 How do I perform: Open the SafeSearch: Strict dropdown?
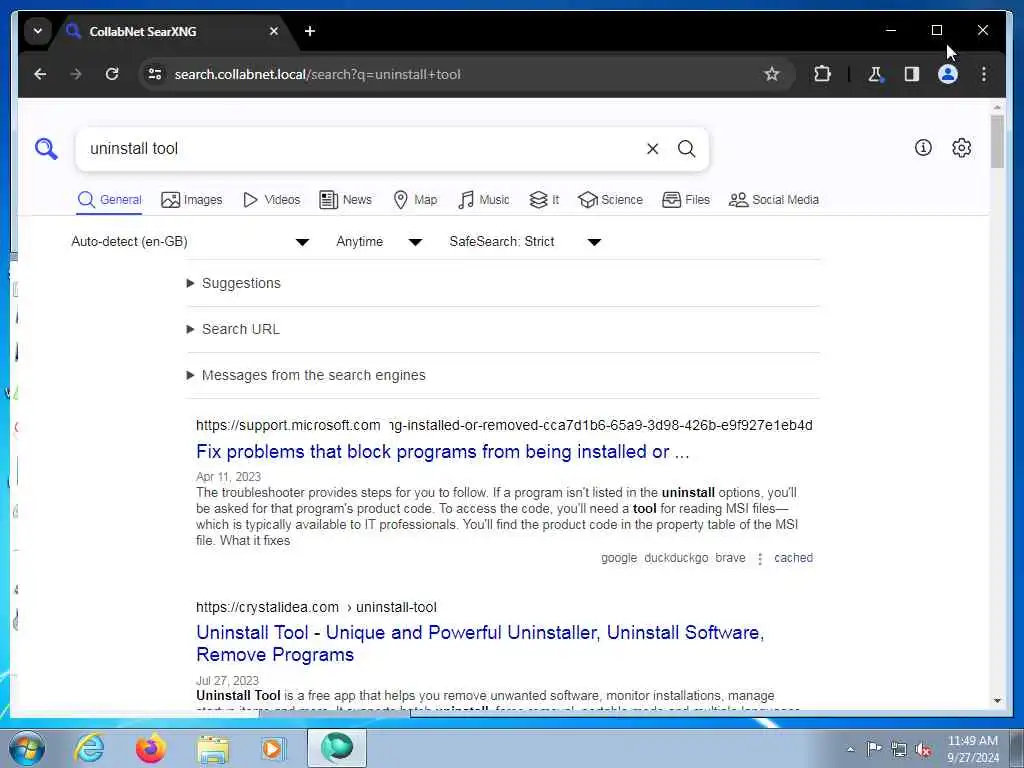524,242
